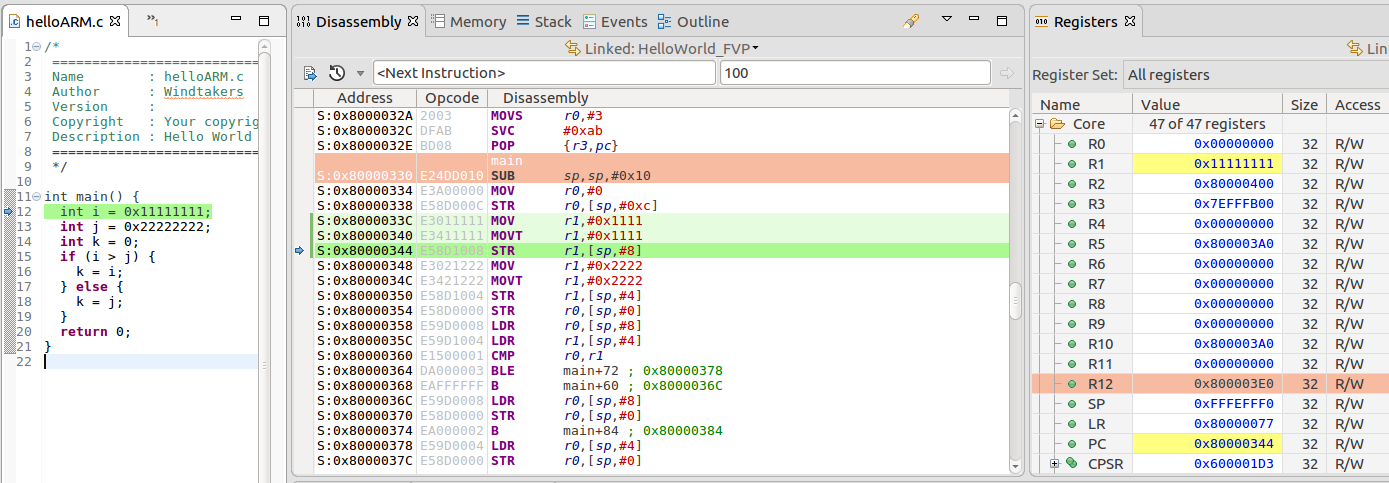Click line 12 current instruction arrow marker
Viewport: 1389px width, 483px height.
tap(9, 212)
